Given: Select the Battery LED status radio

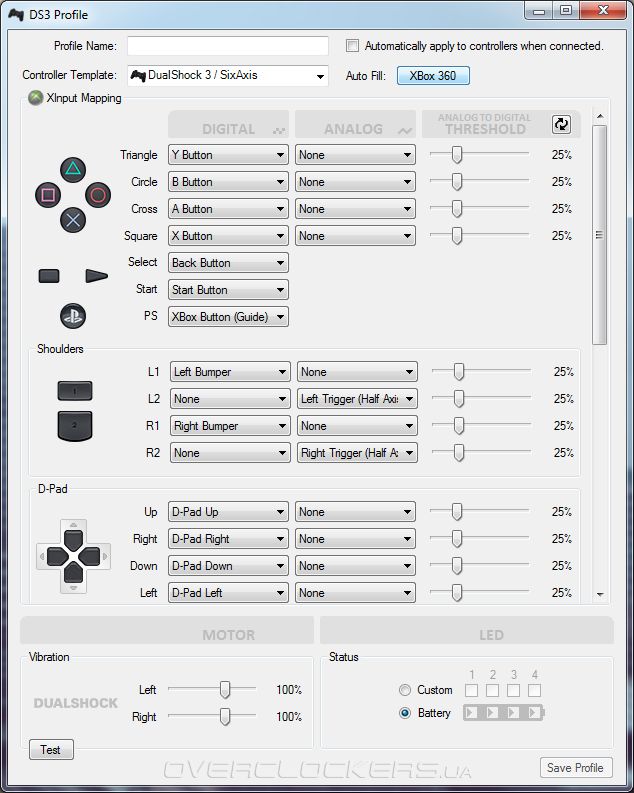Looking at the screenshot, I should tap(405, 713).
